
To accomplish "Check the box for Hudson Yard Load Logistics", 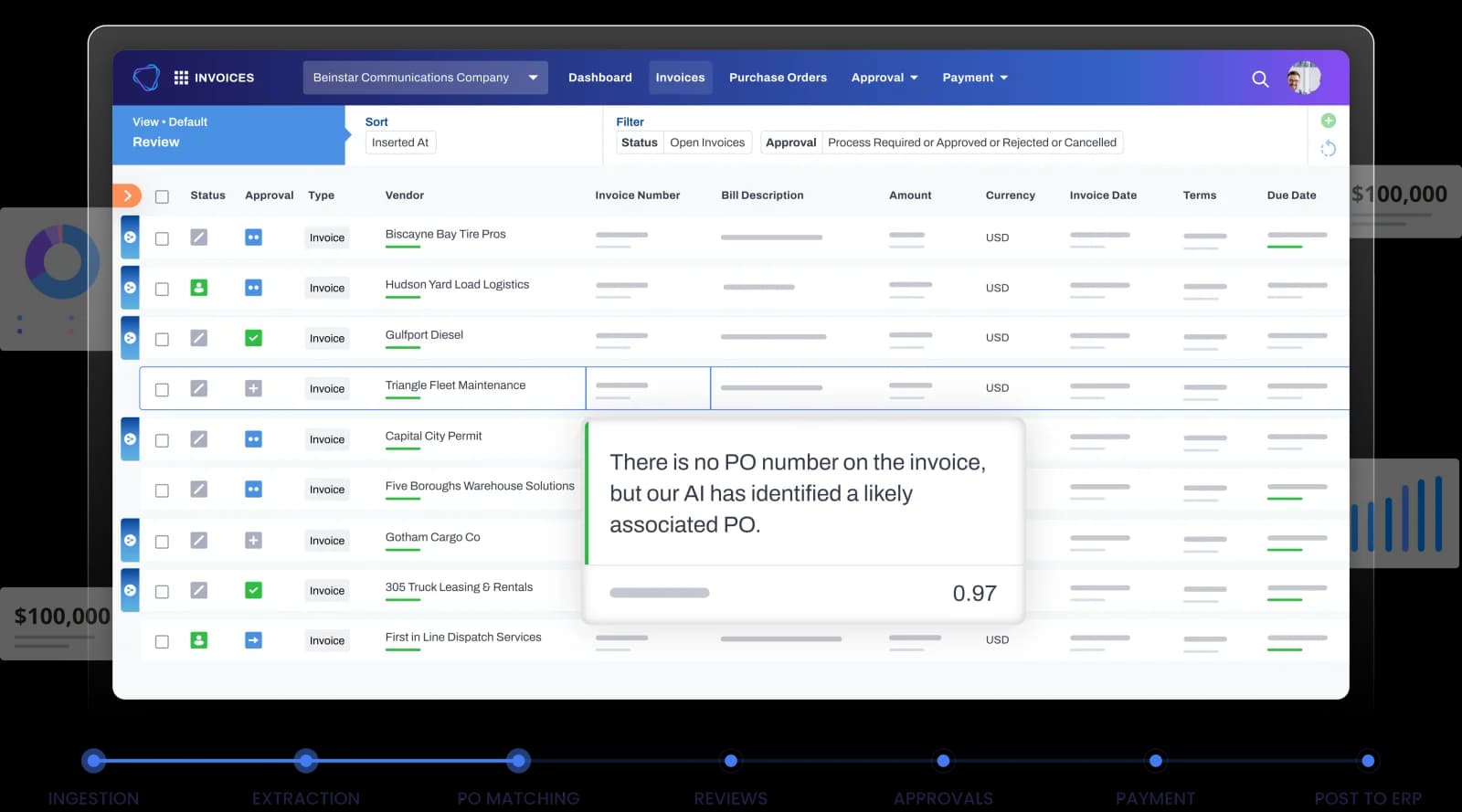I will [162, 289].
